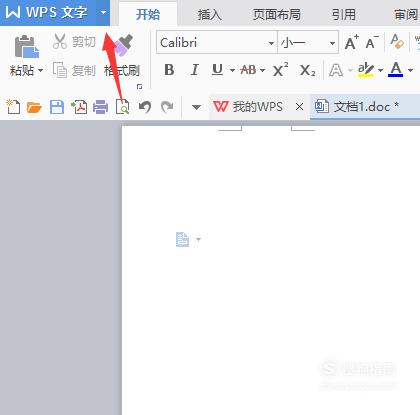Apply yellow text highlight color
Image resolution: width=420 pixels, height=415 pixels.
(x=366, y=69)
